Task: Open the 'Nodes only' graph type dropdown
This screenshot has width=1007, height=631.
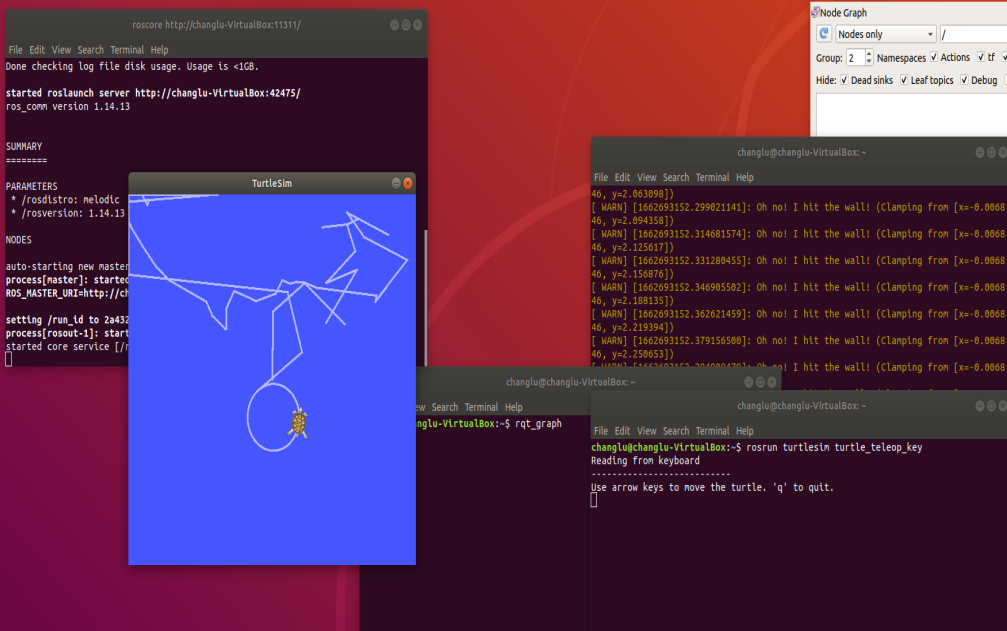Action: pos(886,34)
